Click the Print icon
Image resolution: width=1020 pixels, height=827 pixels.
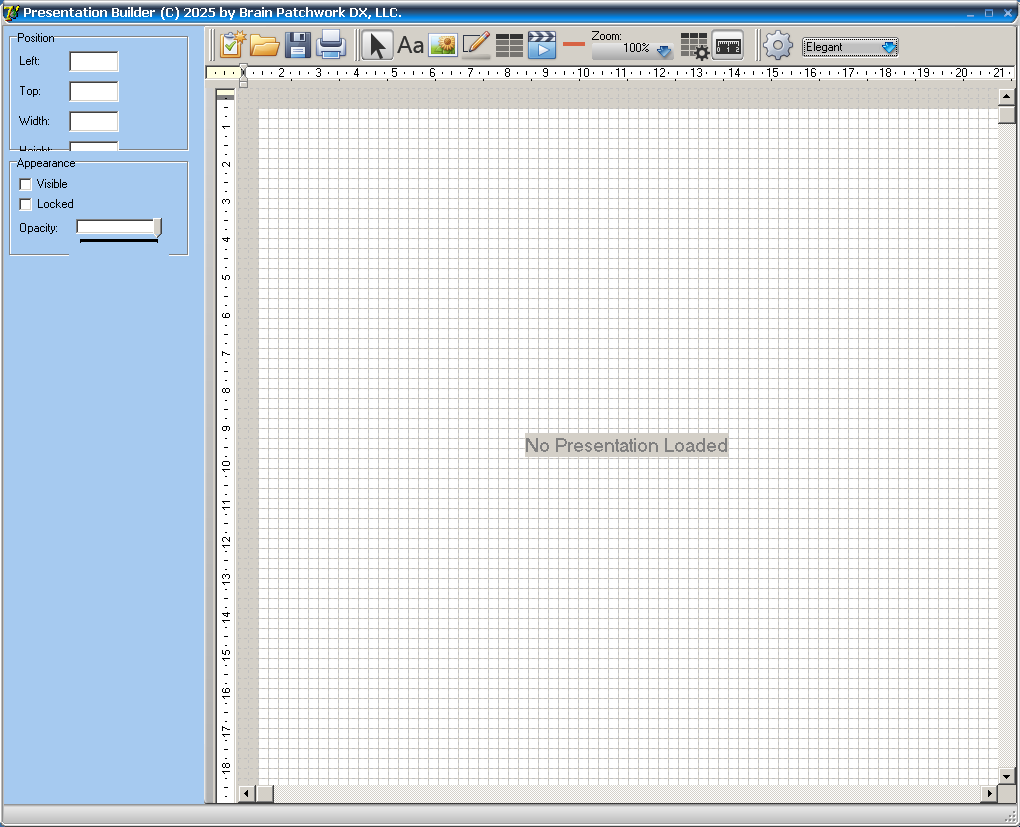pyautogui.click(x=331, y=45)
